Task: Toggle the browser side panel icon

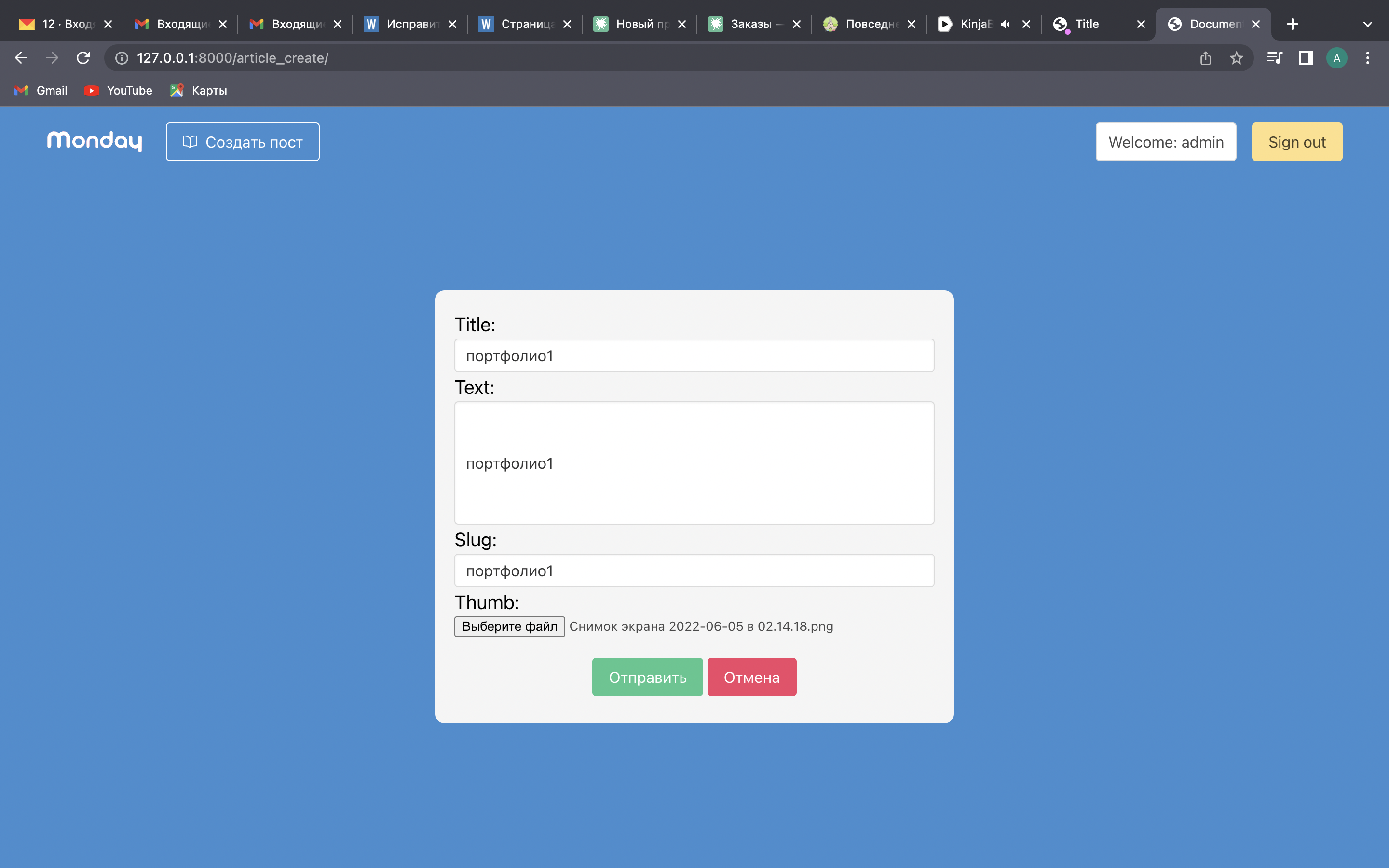Action: [x=1306, y=58]
